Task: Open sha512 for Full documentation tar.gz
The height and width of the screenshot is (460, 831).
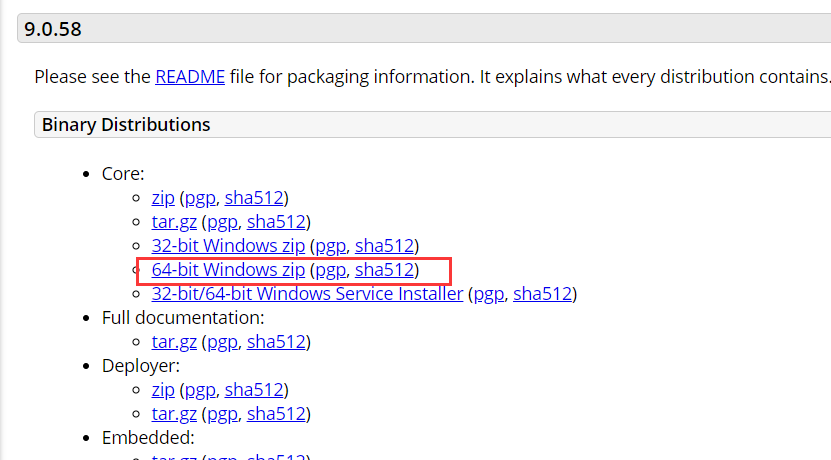Action: tap(278, 342)
